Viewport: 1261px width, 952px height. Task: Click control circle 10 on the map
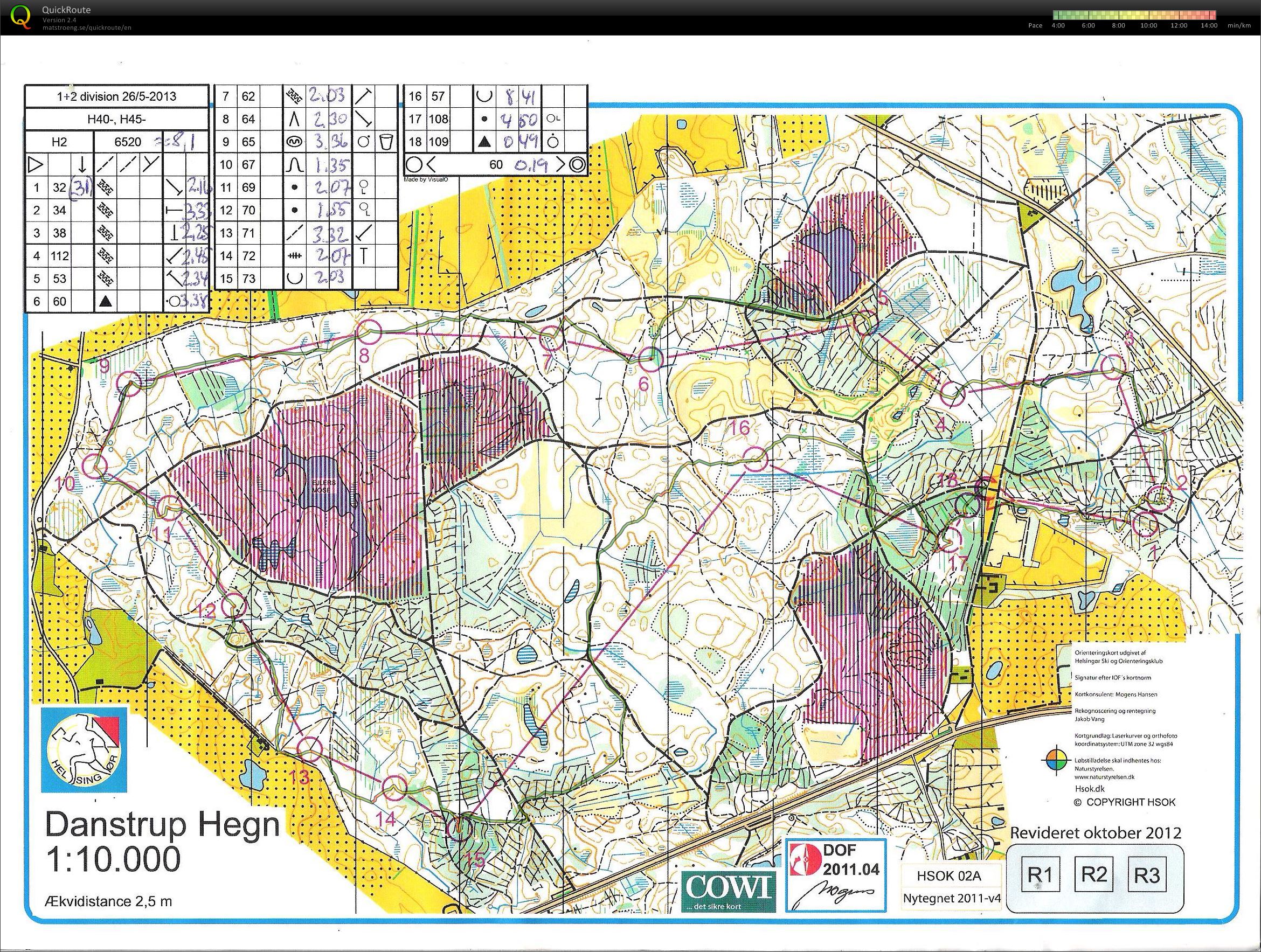pyautogui.click(x=95, y=465)
